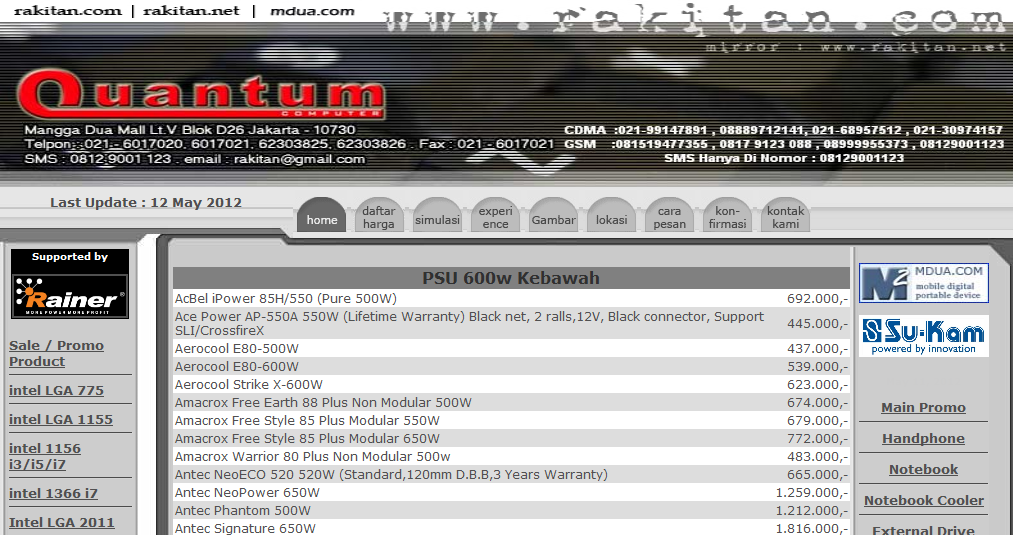The height and width of the screenshot is (535, 1013).
Task: Click price 692.000,- for AcBel iPower
Action: [817, 299]
